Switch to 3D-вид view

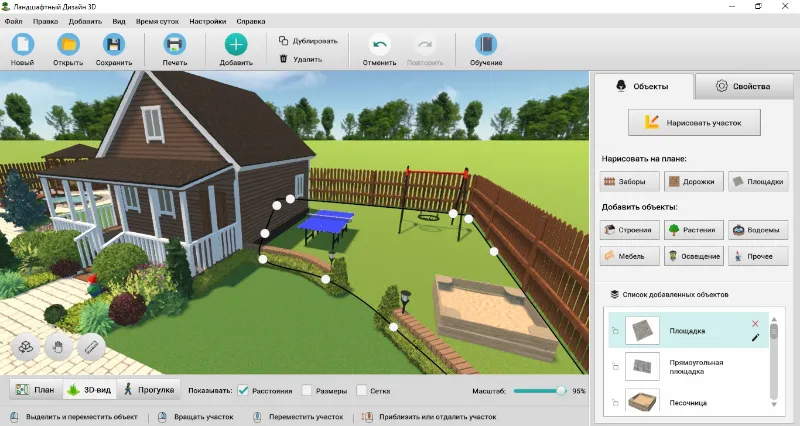[x=89, y=389]
